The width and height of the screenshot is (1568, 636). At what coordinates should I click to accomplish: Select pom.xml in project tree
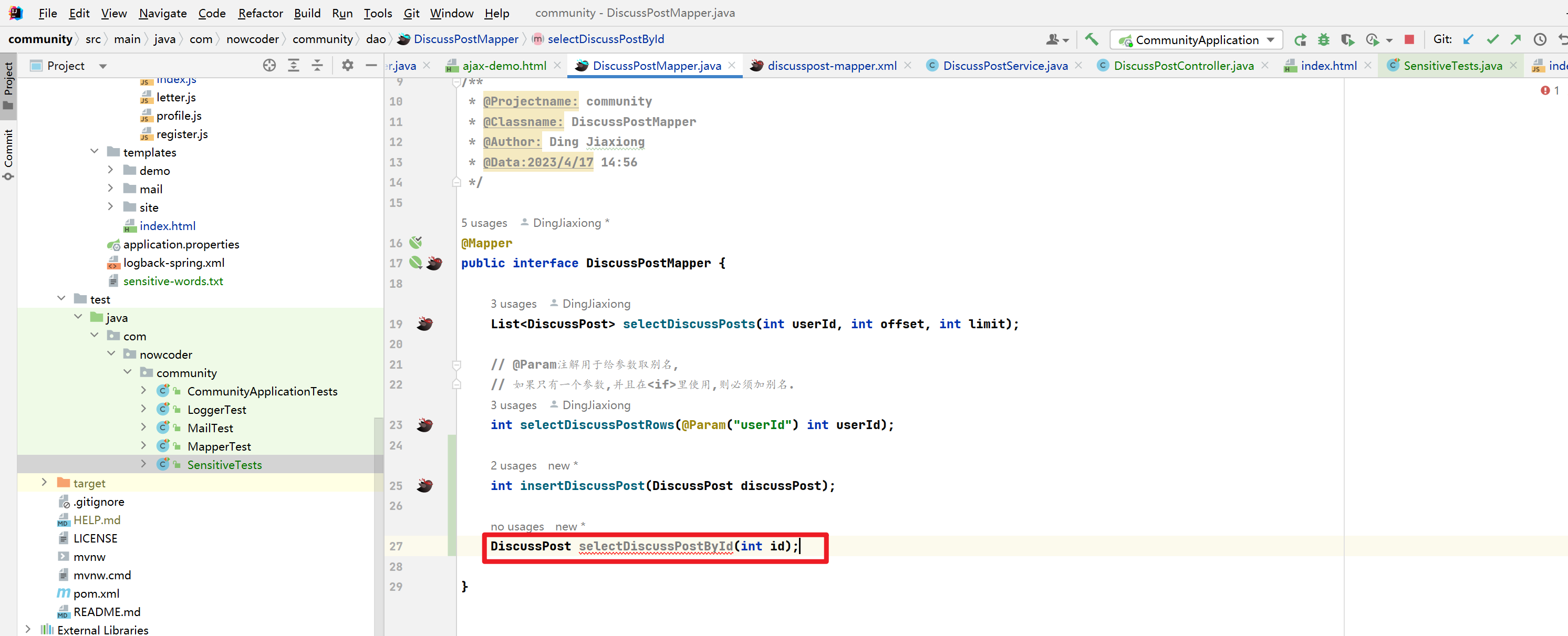point(96,593)
